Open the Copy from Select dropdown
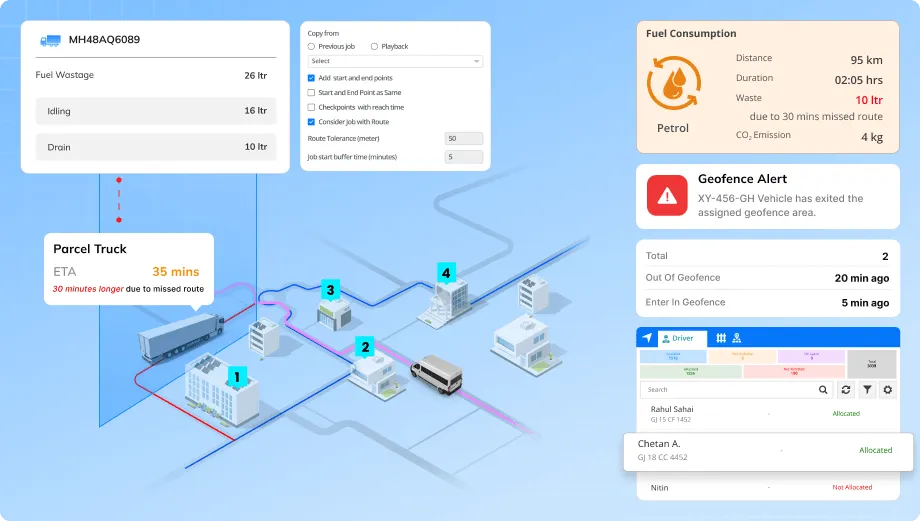This screenshot has height=521, width=920. [395, 61]
